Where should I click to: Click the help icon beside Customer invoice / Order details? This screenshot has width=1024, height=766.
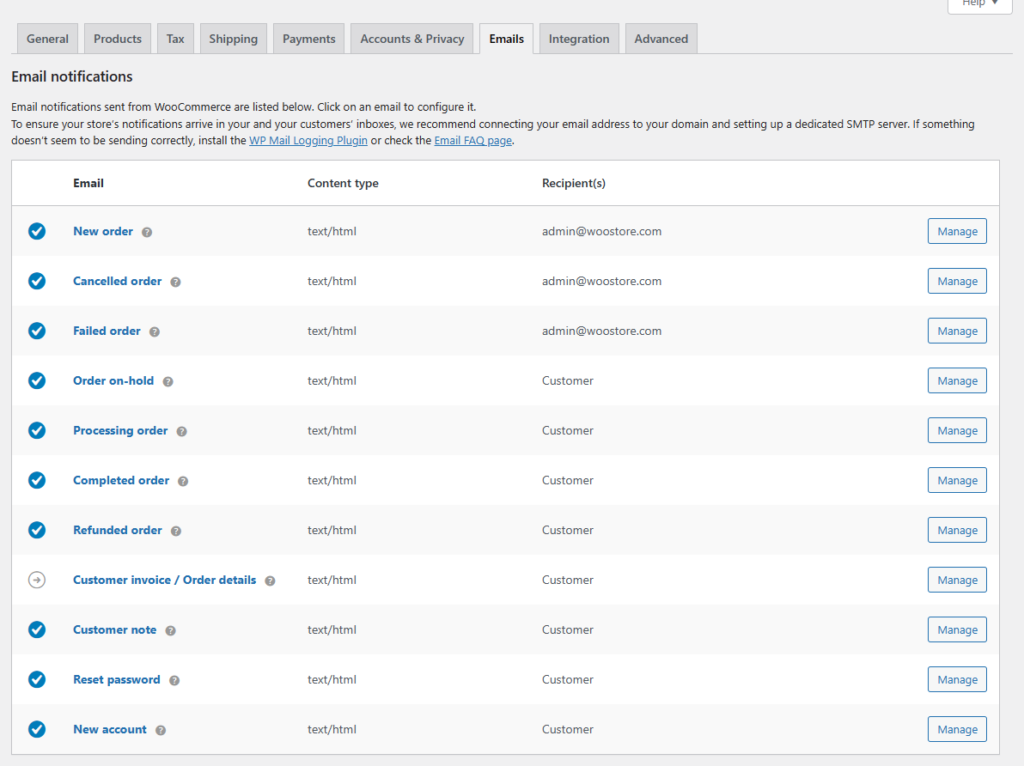click(270, 581)
